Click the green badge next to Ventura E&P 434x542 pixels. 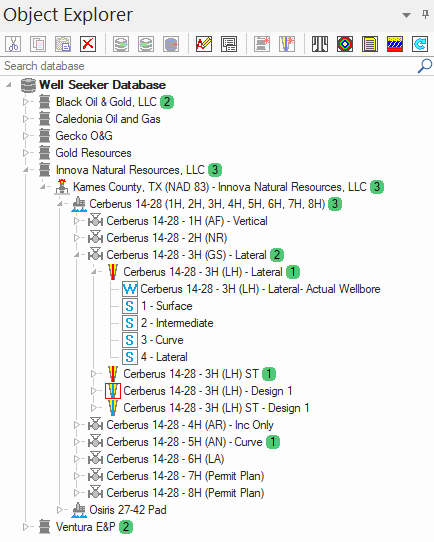(x=126, y=527)
